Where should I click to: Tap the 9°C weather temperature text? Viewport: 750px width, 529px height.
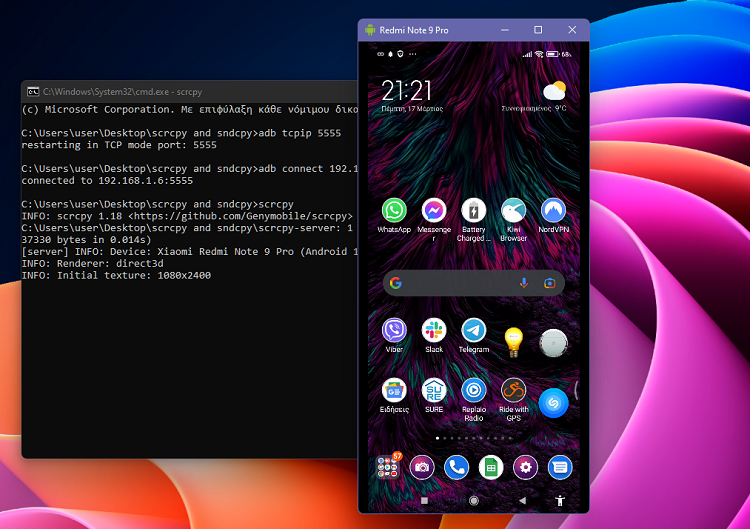tap(561, 109)
